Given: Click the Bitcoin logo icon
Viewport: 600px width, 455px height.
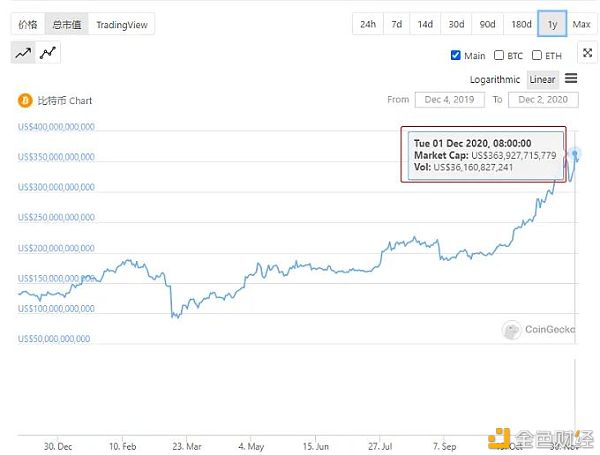Looking at the screenshot, I should (x=25, y=100).
